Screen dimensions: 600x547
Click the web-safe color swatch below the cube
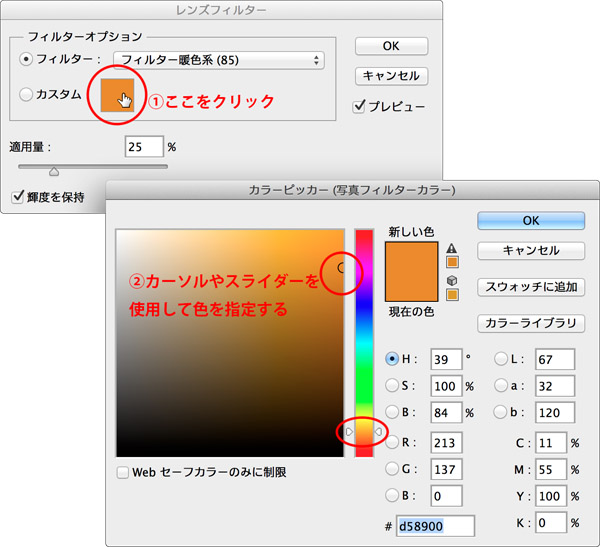click(452, 295)
